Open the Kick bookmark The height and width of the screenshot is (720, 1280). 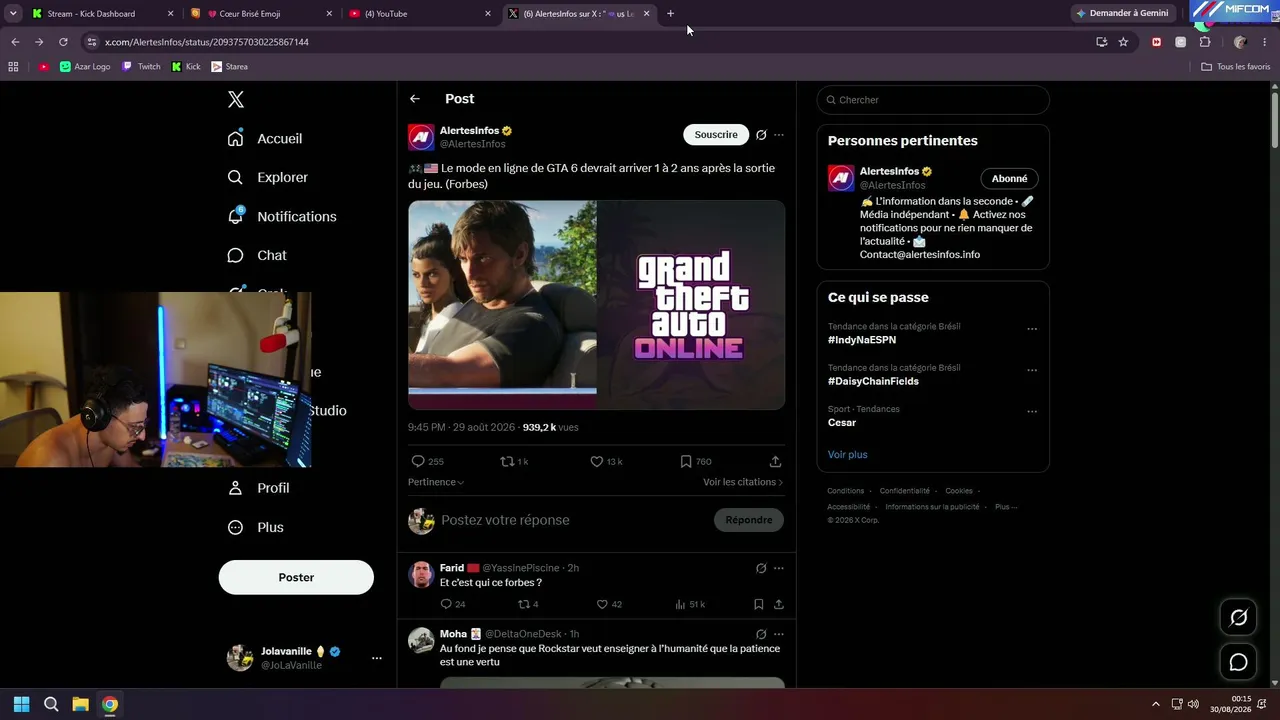(x=186, y=67)
